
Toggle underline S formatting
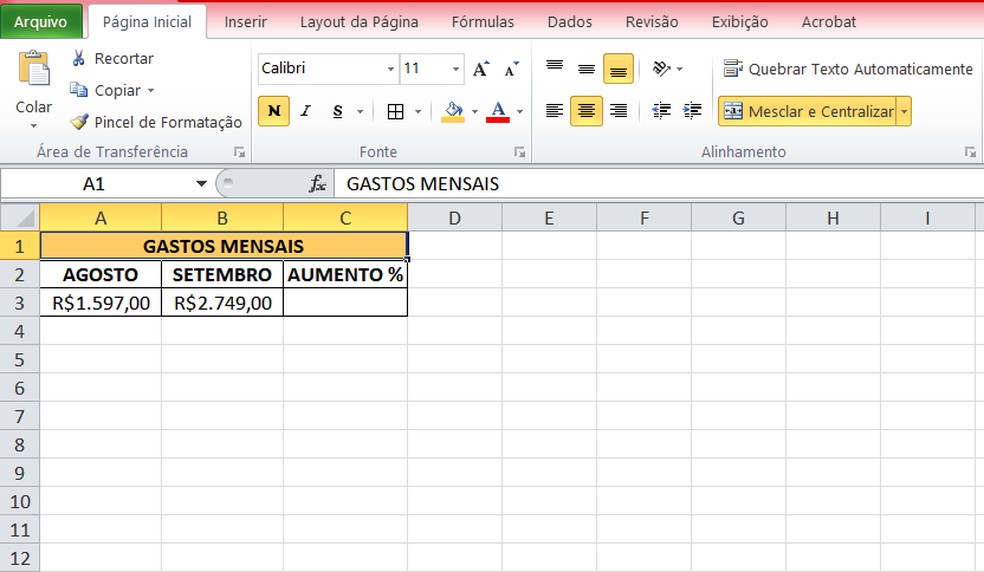(338, 111)
